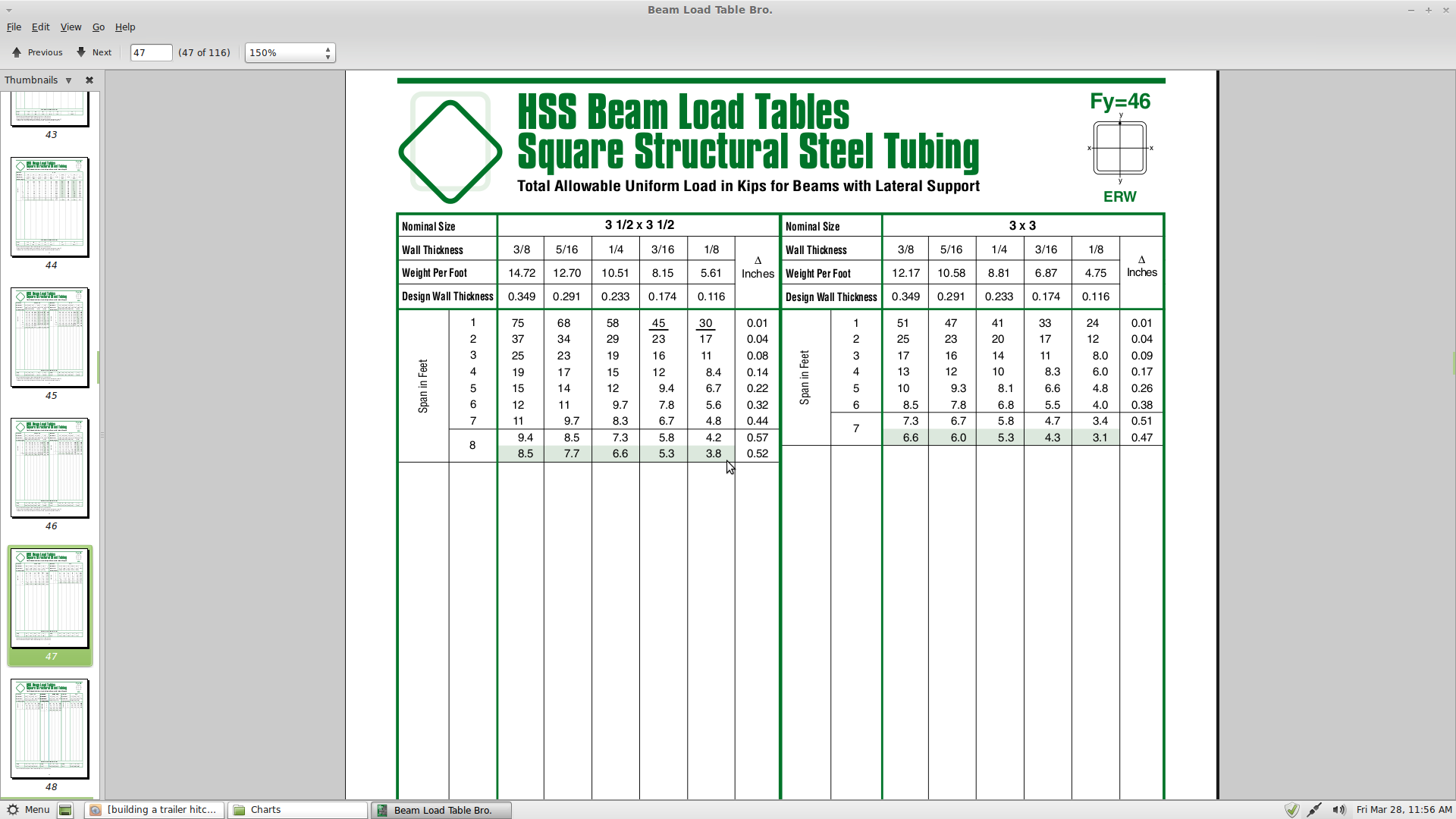This screenshot has height=819, width=1456.
Task: Click the network connection tray icon
Action: 1314,810
